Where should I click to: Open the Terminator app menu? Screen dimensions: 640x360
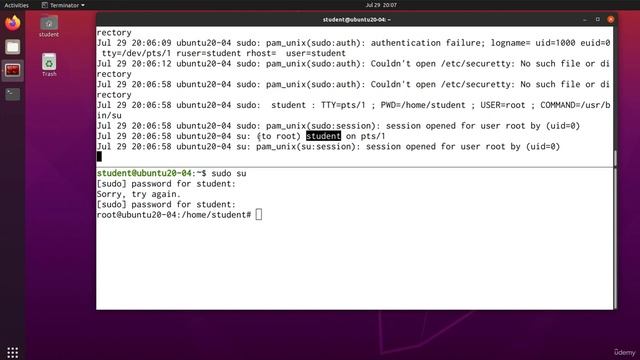[63, 5]
